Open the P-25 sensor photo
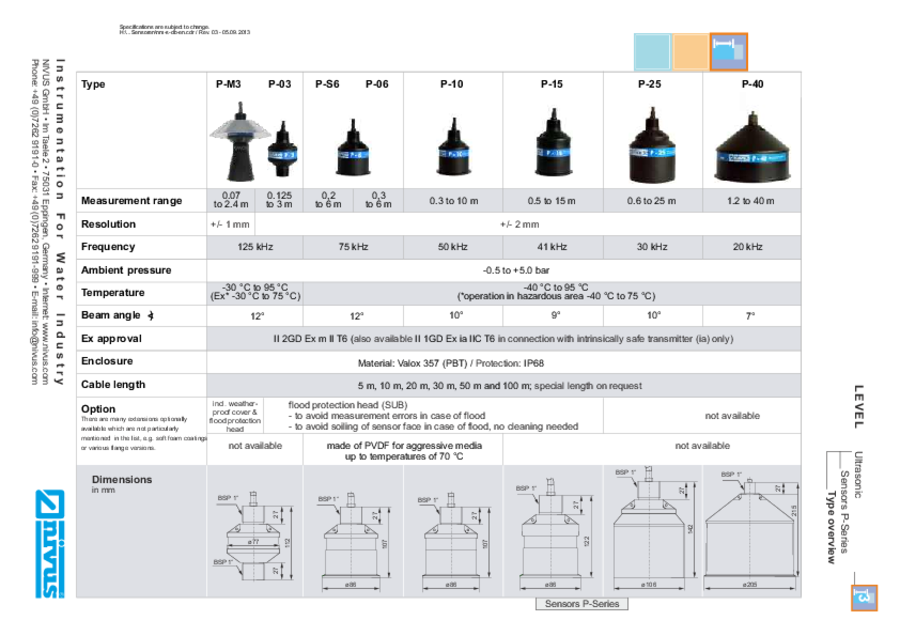This screenshot has width=900, height=636. pyautogui.click(x=652, y=145)
